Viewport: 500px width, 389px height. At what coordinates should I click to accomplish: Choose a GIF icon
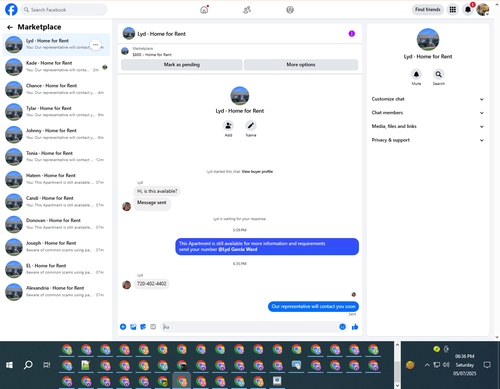[153, 327]
